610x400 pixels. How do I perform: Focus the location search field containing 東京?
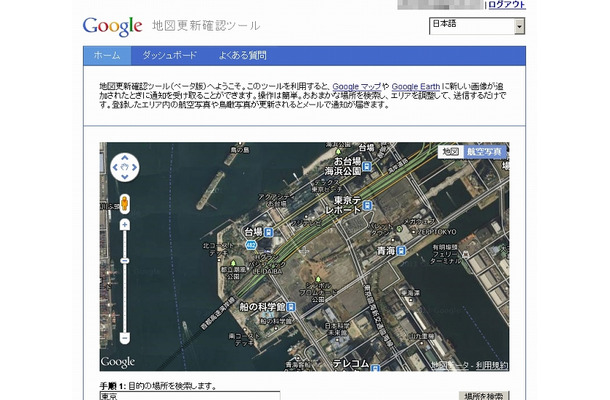[190, 396]
